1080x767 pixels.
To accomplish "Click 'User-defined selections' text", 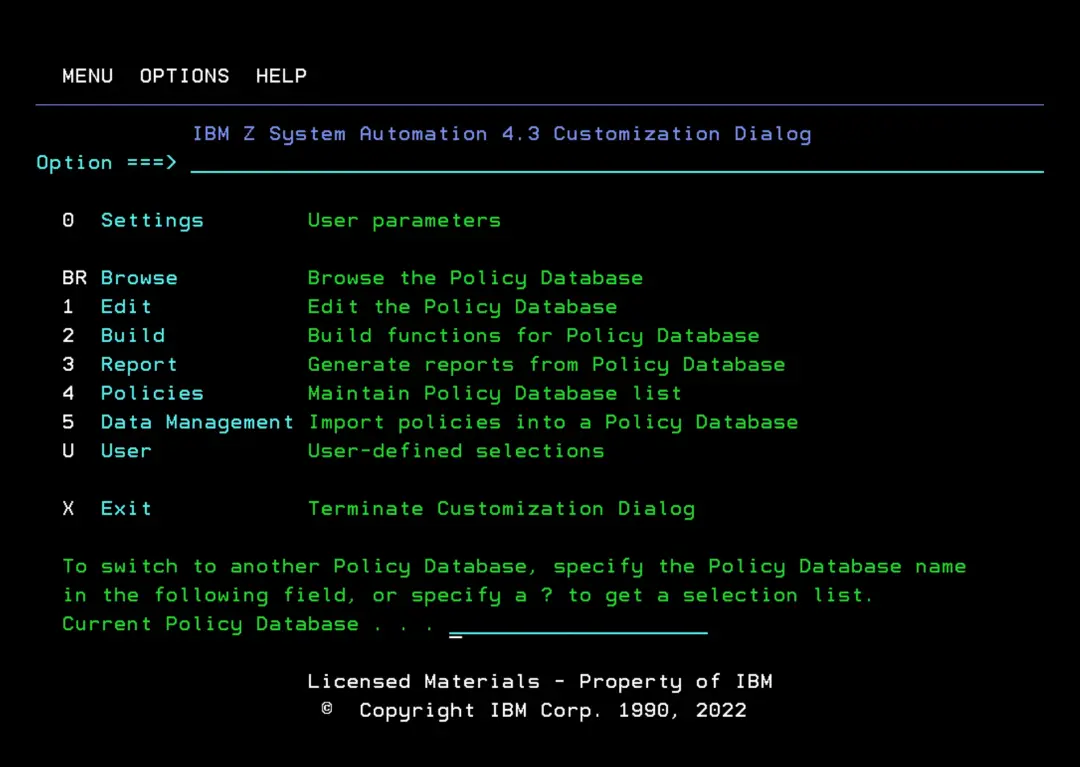I will click(456, 451).
